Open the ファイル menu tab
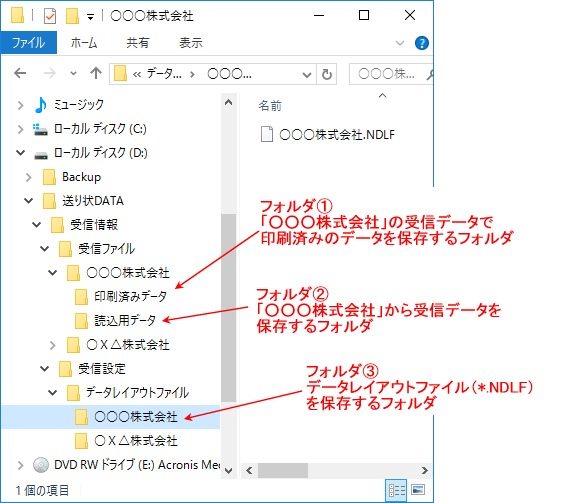This screenshot has height=503, width=572. click(x=28, y=43)
